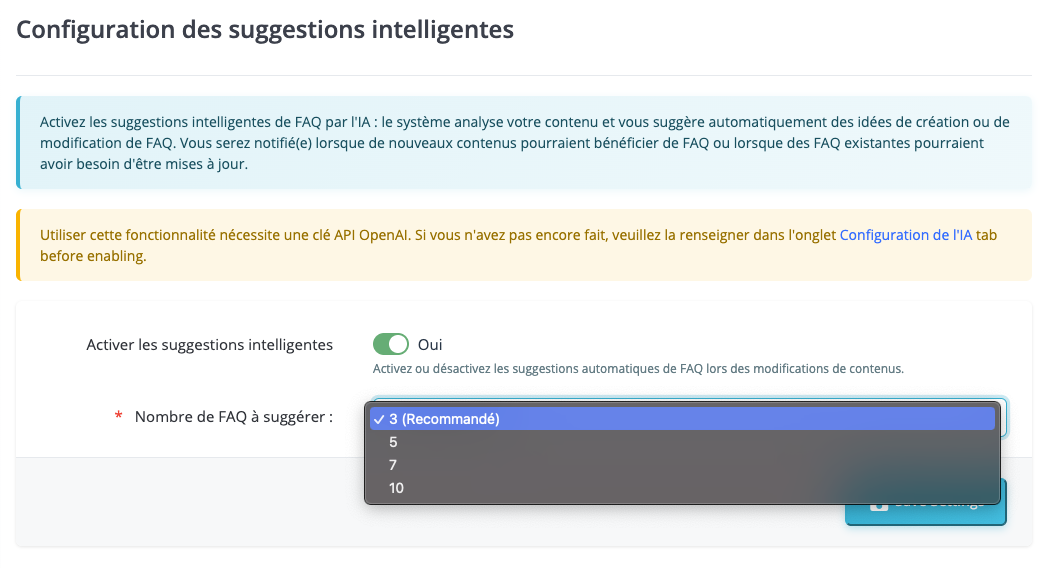The height and width of the screenshot is (568, 1046).
Task: Click the help text under the switch
Action: click(x=638, y=368)
